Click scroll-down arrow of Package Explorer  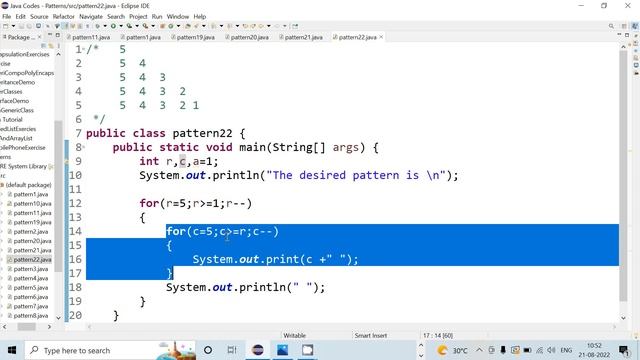[x=58, y=317]
